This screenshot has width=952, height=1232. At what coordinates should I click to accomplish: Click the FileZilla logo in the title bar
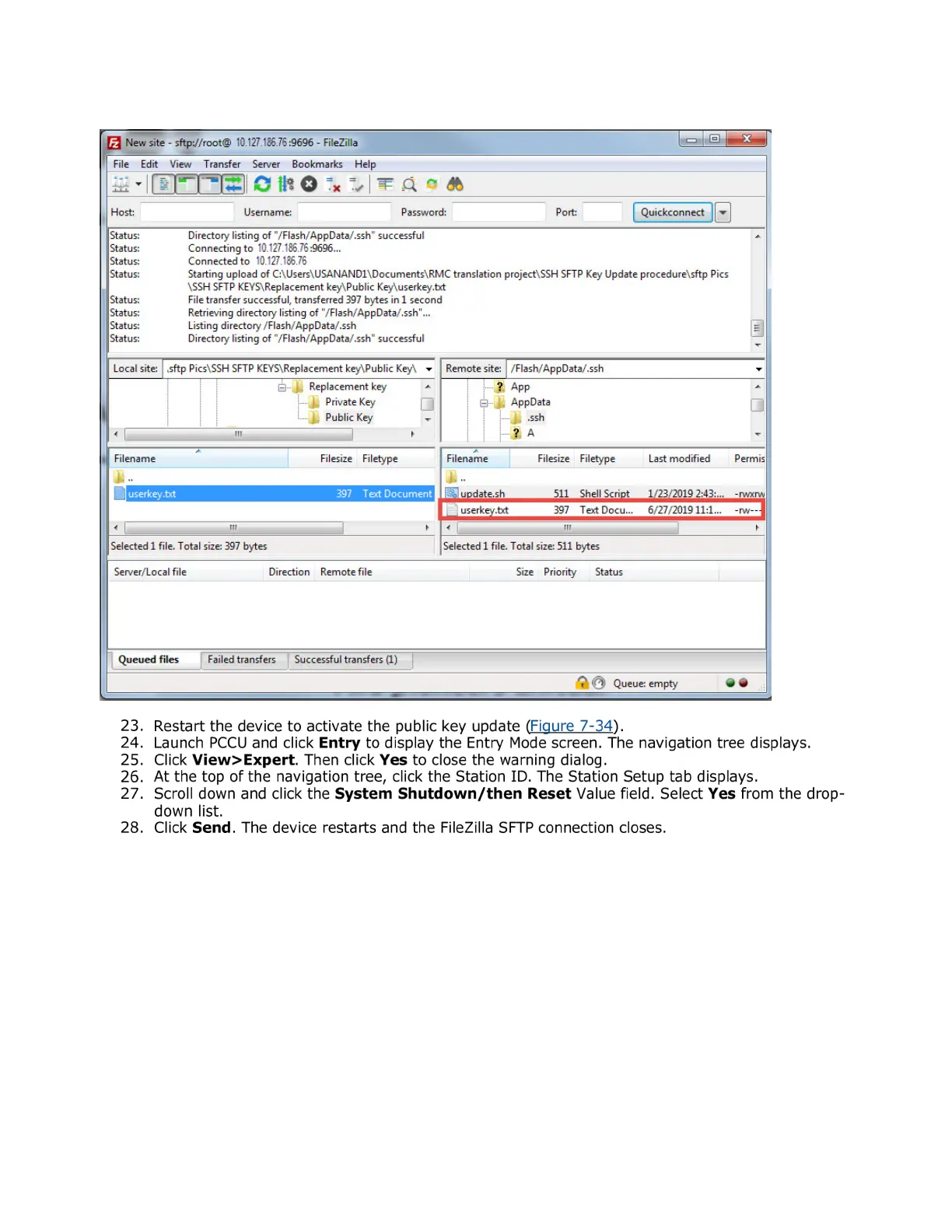pos(114,142)
